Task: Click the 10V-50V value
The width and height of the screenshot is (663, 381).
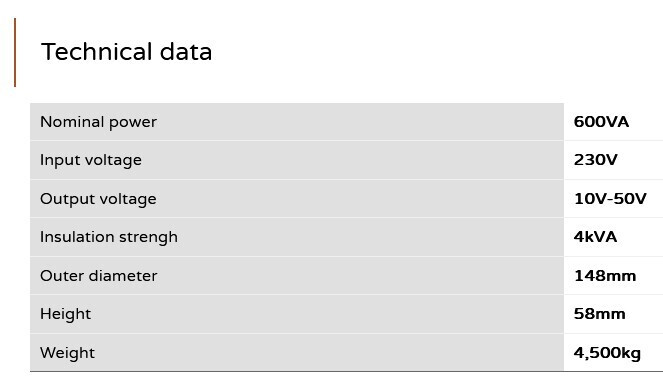Action: (x=610, y=198)
